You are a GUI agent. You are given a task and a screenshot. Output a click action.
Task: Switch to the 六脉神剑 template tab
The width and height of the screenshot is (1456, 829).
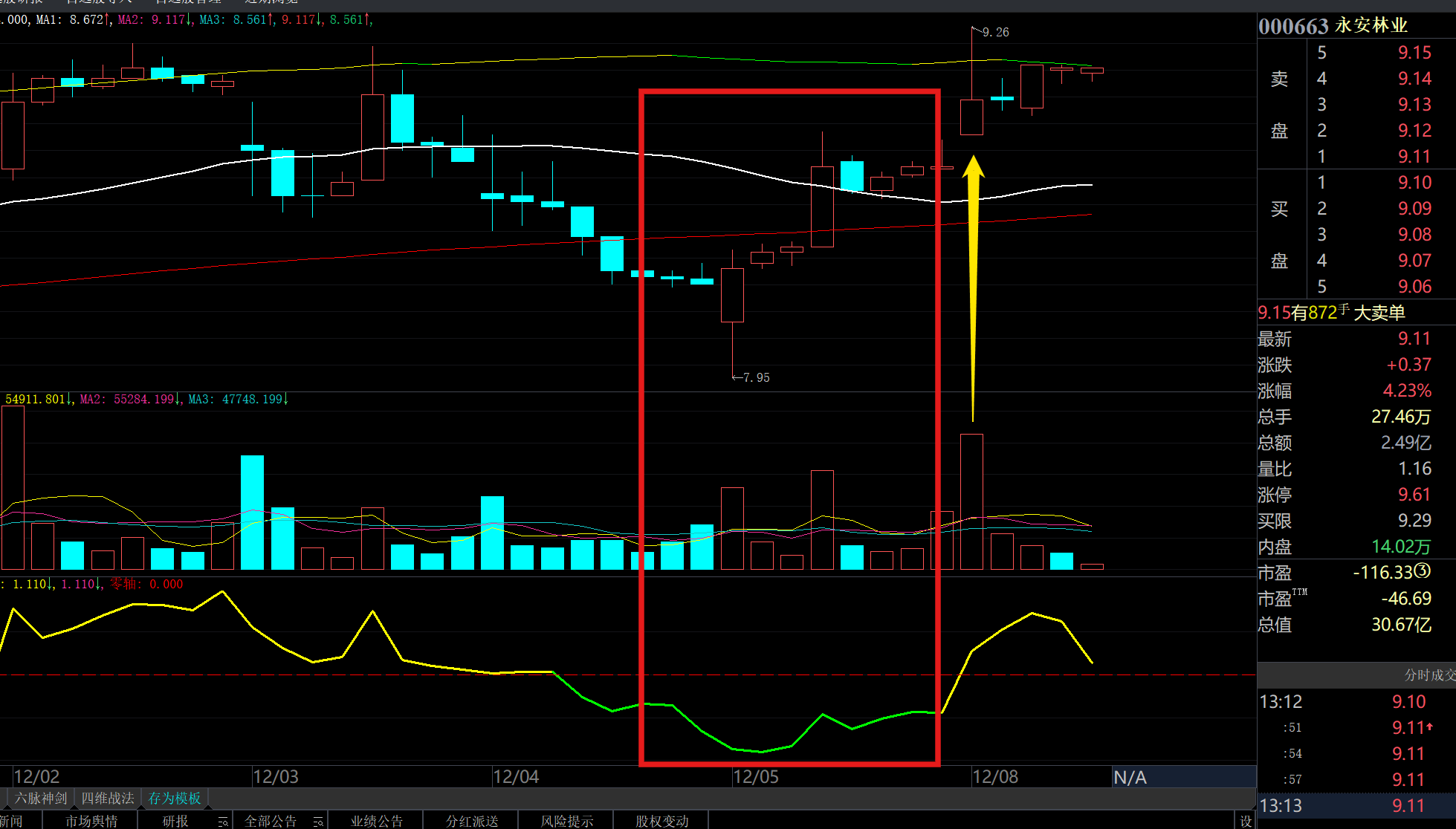[41, 799]
